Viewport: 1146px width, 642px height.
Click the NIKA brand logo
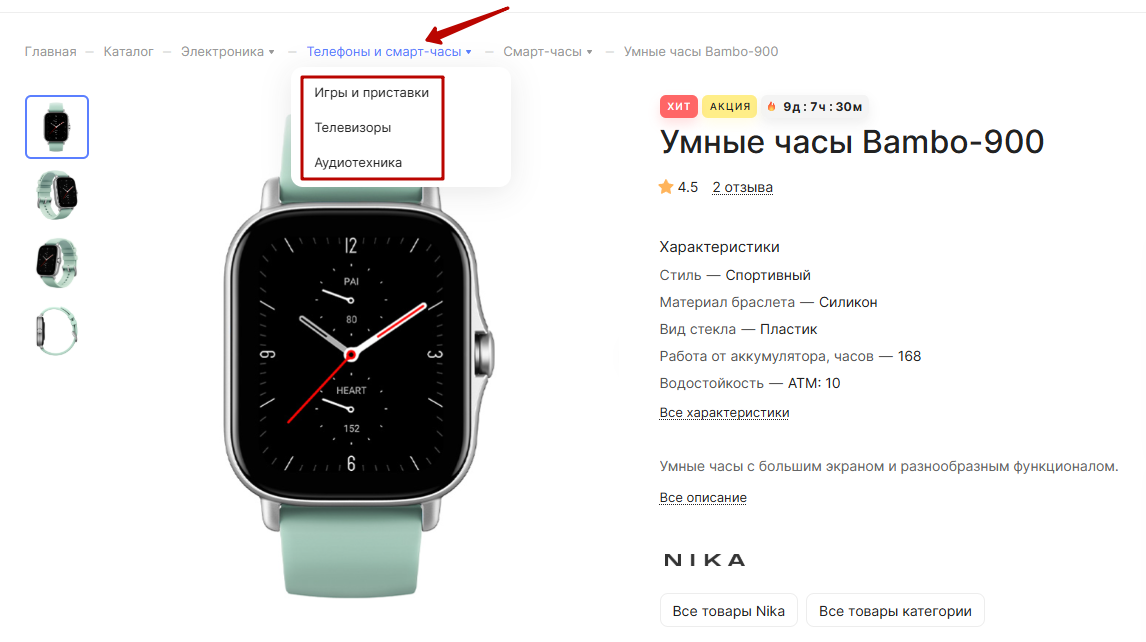pos(705,560)
